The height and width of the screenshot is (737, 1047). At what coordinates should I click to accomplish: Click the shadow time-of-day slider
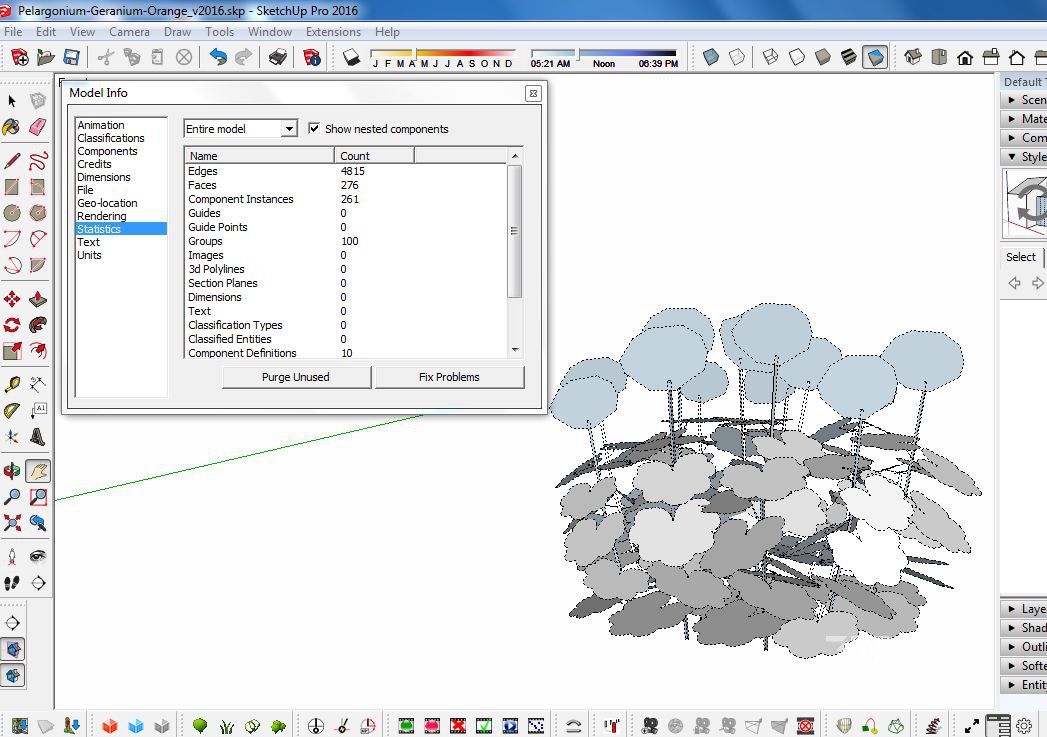[603, 53]
